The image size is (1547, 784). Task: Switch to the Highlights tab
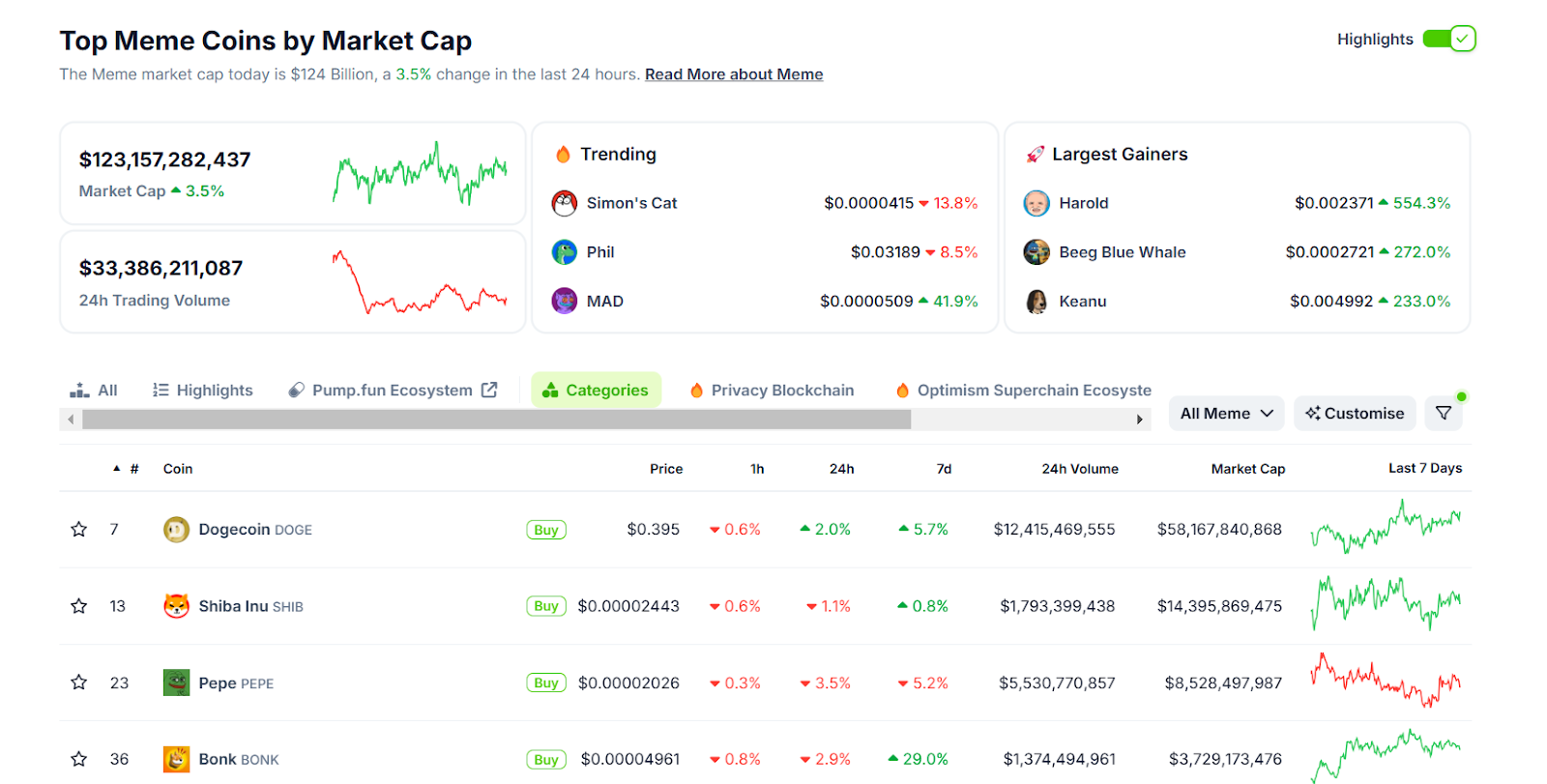point(203,391)
